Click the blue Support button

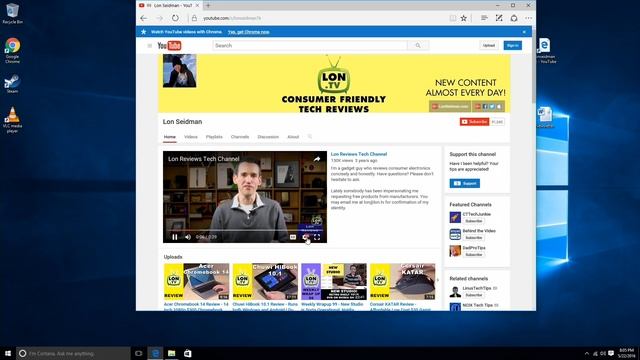(x=464, y=183)
